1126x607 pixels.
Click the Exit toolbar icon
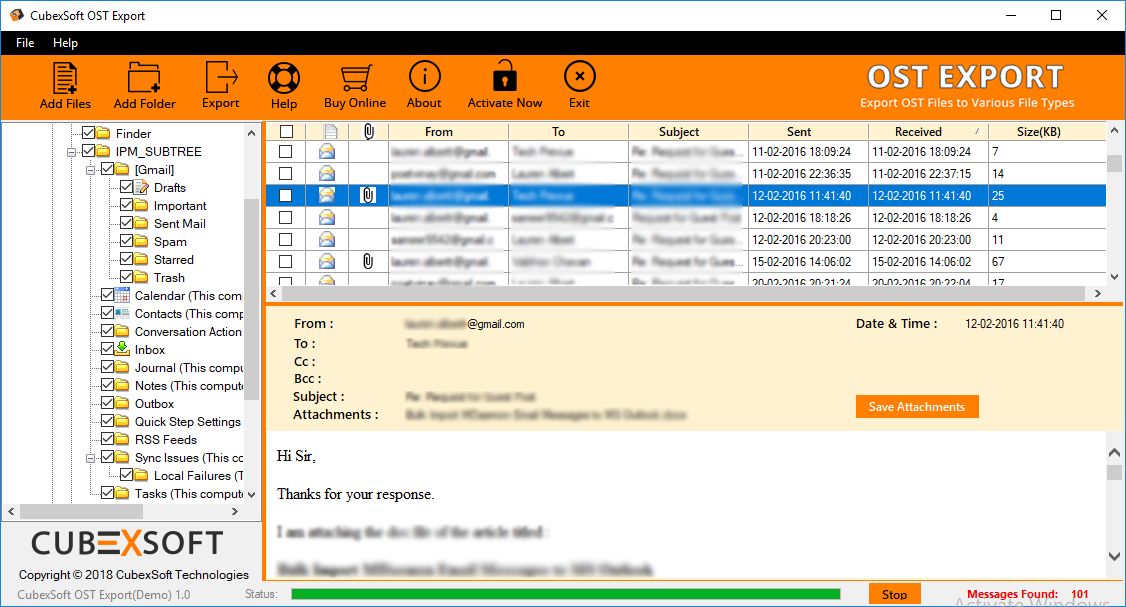click(580, 77)
